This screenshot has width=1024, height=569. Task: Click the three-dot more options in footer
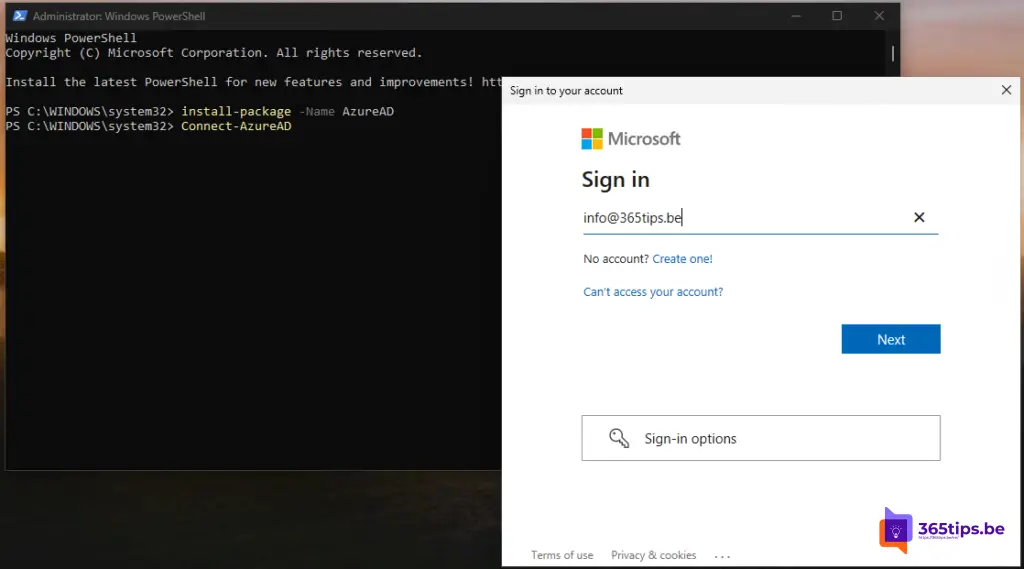click(x=722, y=556)
